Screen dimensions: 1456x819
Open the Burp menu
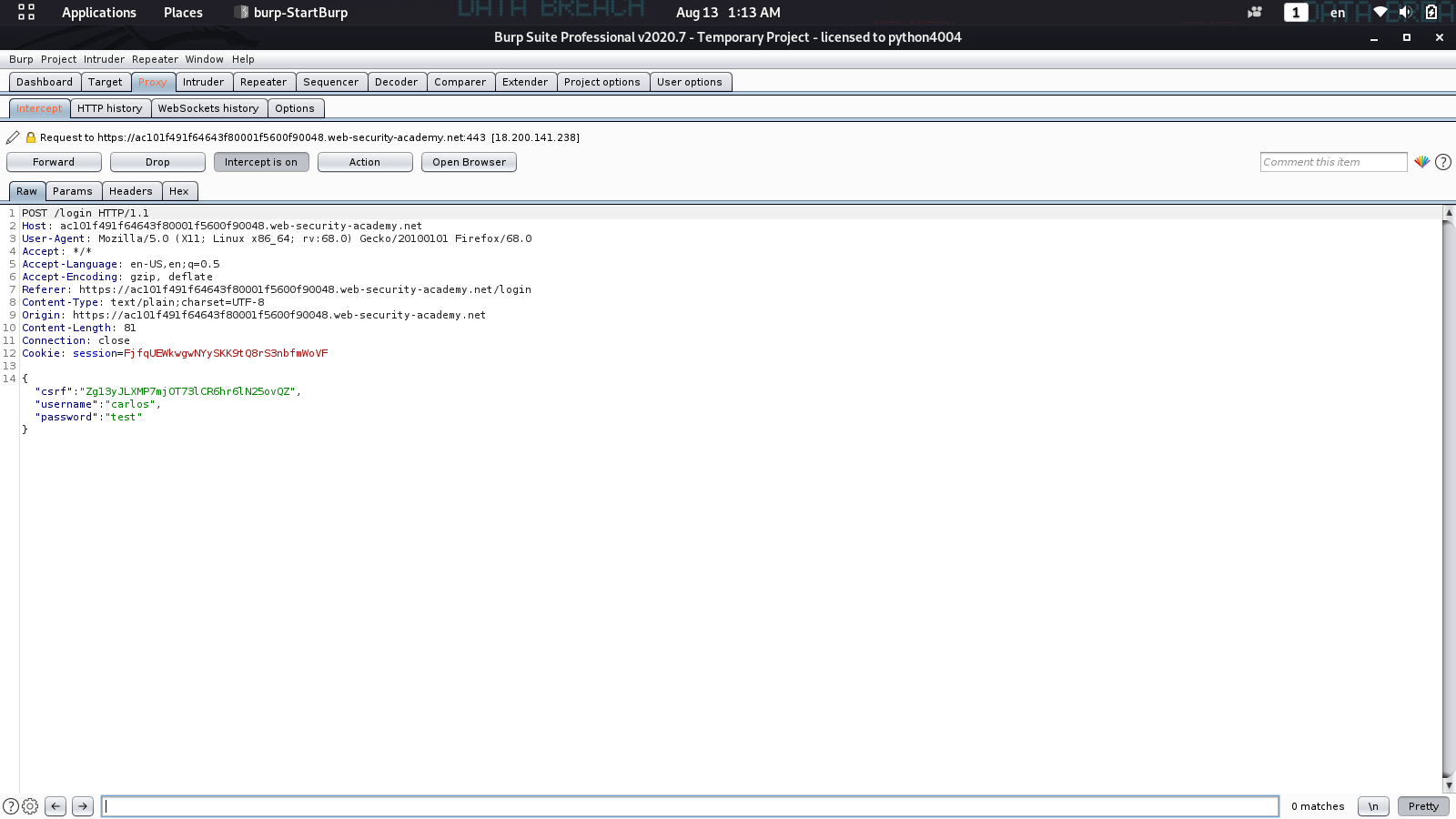point(20,59)
